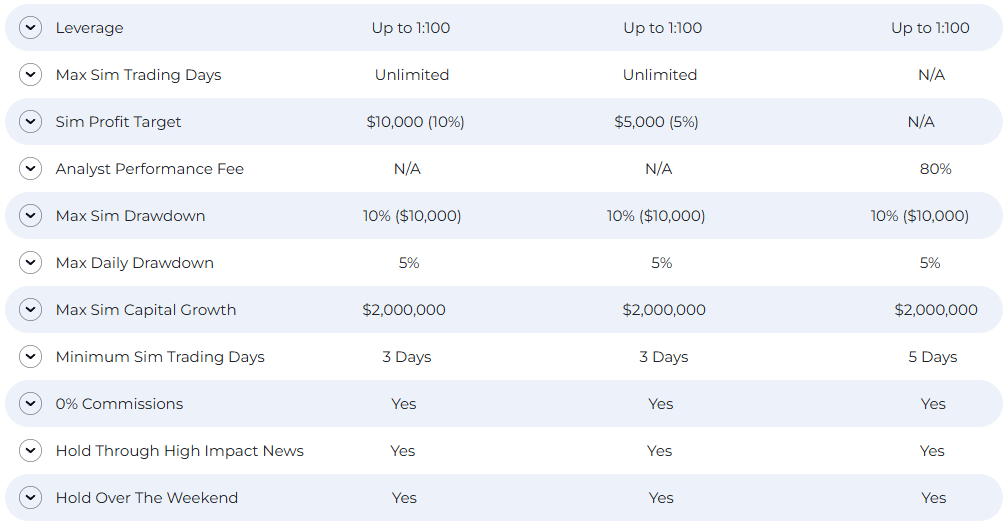Viewport: 1008px width, 525px height.
Task: Open the Max Sim Capital Growth chevron icon
Action: click(x=30, y=310)
